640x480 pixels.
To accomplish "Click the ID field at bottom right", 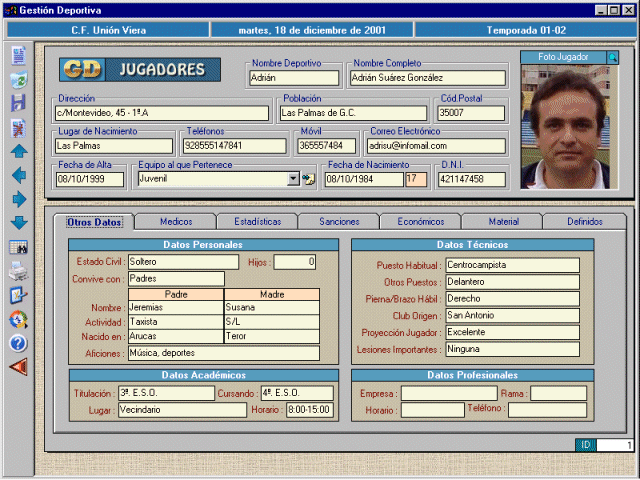I will coord(615,445).
